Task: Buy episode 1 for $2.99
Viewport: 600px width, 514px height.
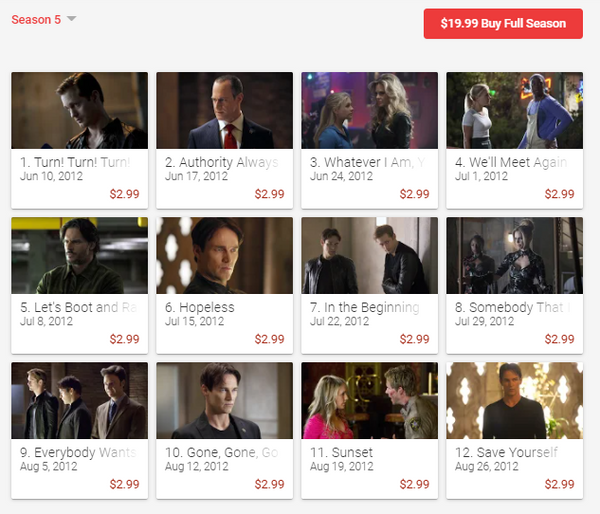Action: click(x=124, y=194)
